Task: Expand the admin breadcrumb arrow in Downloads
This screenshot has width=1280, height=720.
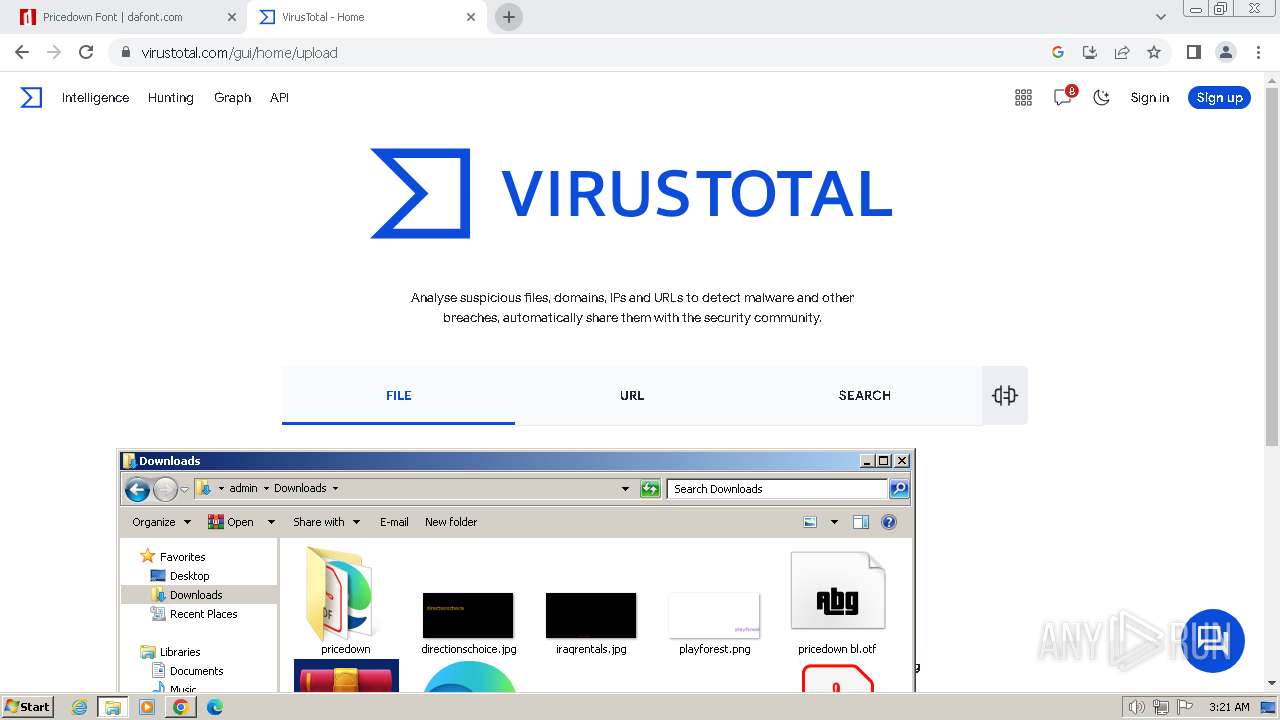Action: [x=266, y=488]
